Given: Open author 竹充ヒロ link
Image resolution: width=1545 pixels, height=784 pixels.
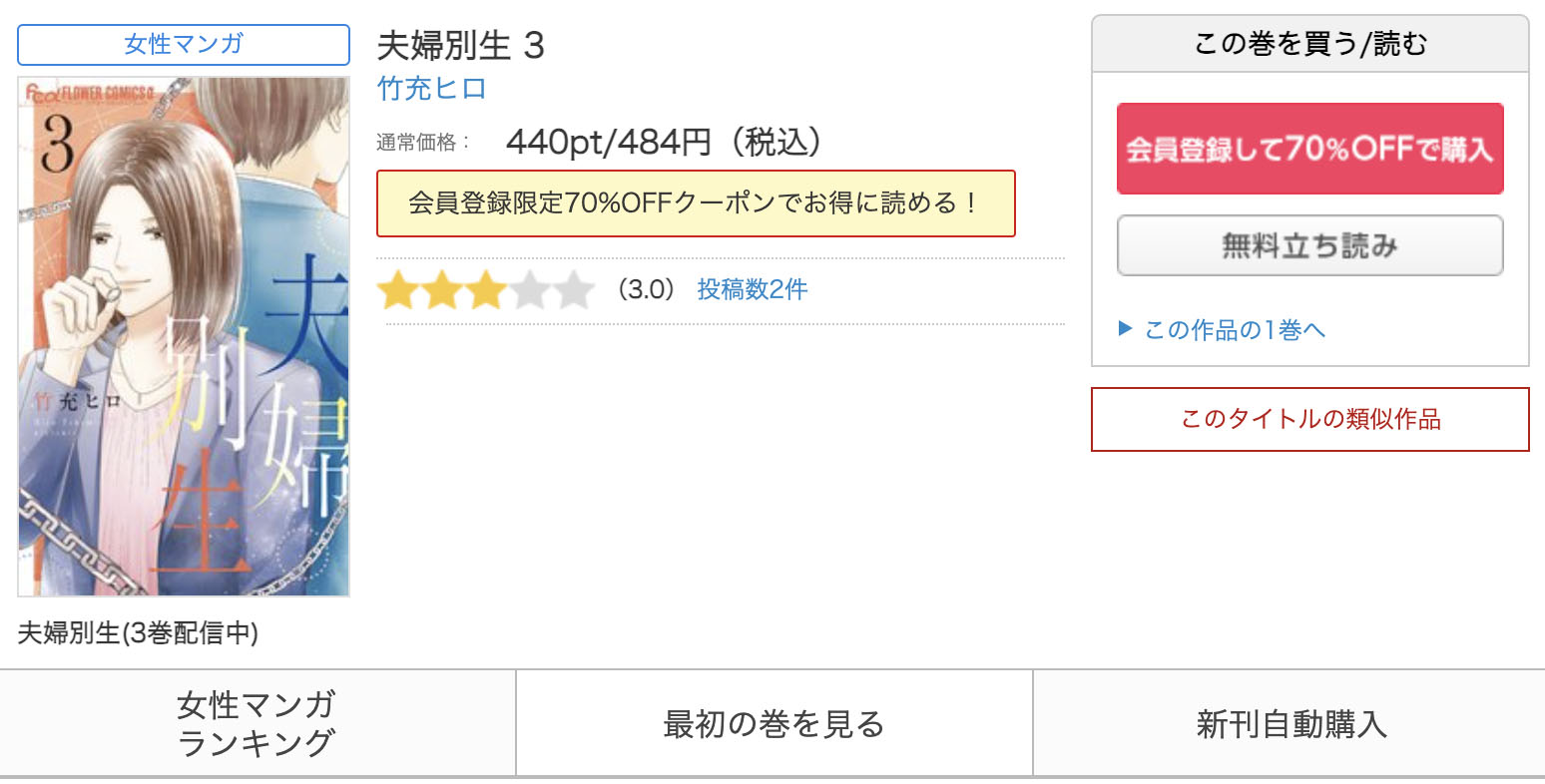Looking at the screenshot, I should (x=432, y=89).
